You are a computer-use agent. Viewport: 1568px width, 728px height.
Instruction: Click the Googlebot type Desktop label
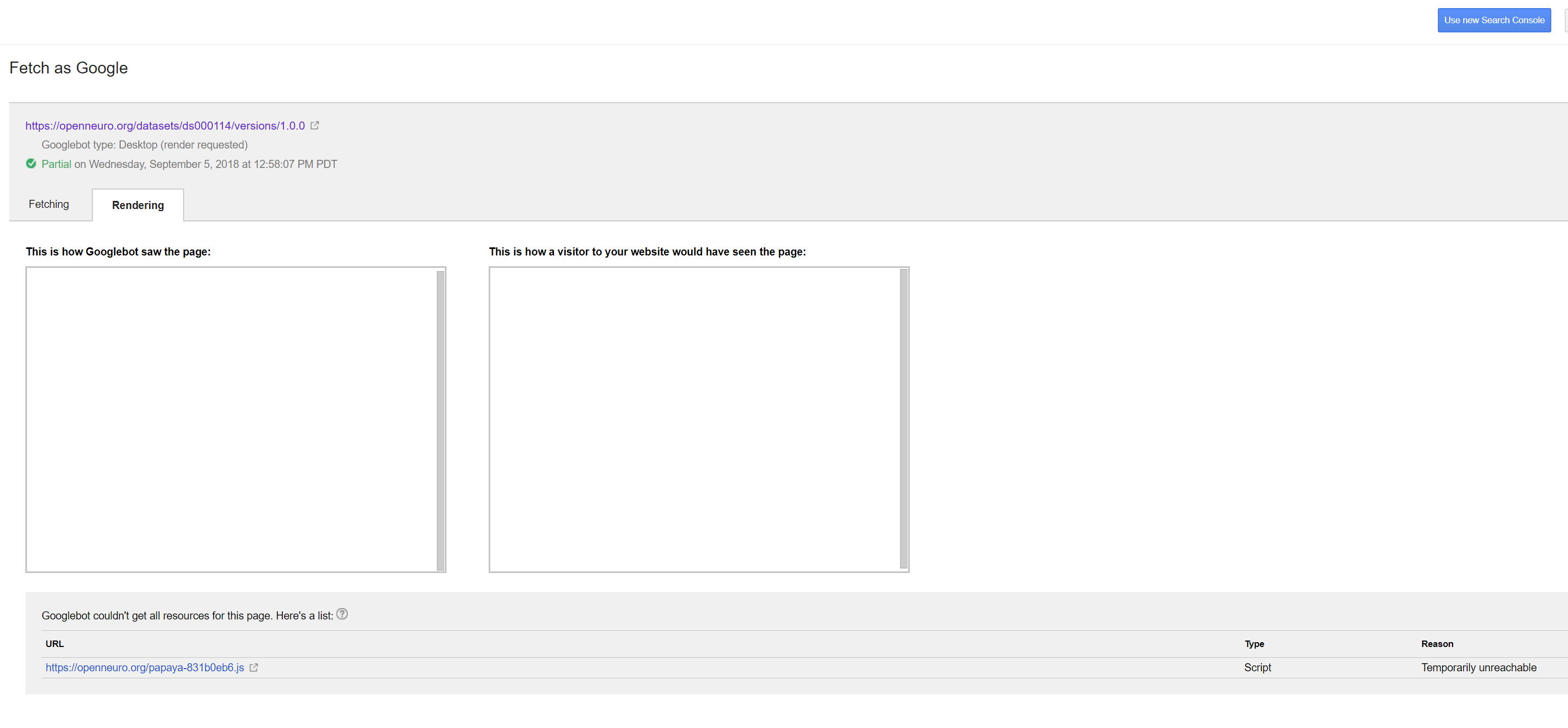click(x=144, y=144)
